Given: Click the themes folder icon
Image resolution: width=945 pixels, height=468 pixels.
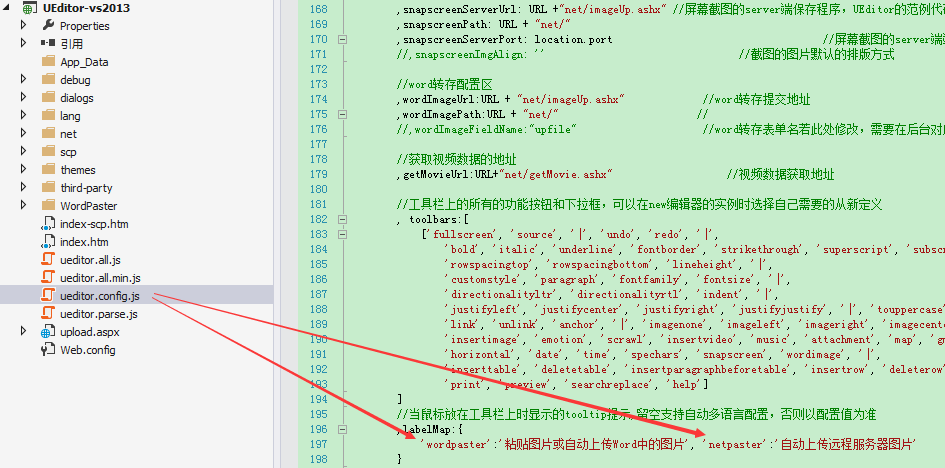Looking at the screenshot, I should pos(48,170).
